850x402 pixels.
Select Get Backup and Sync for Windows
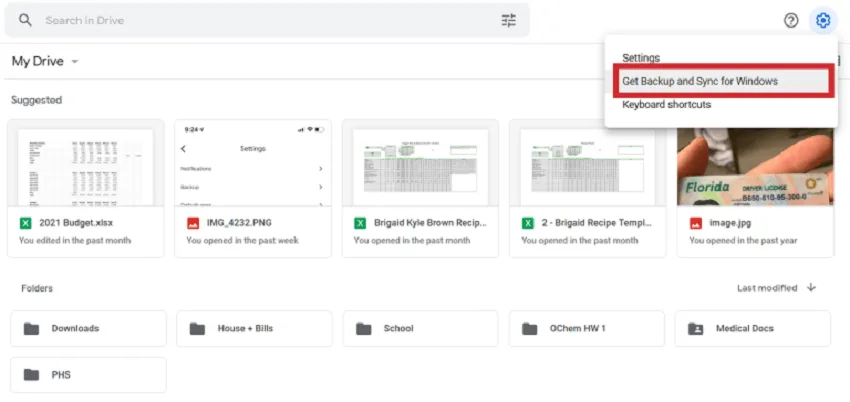(x=724, y=81)
